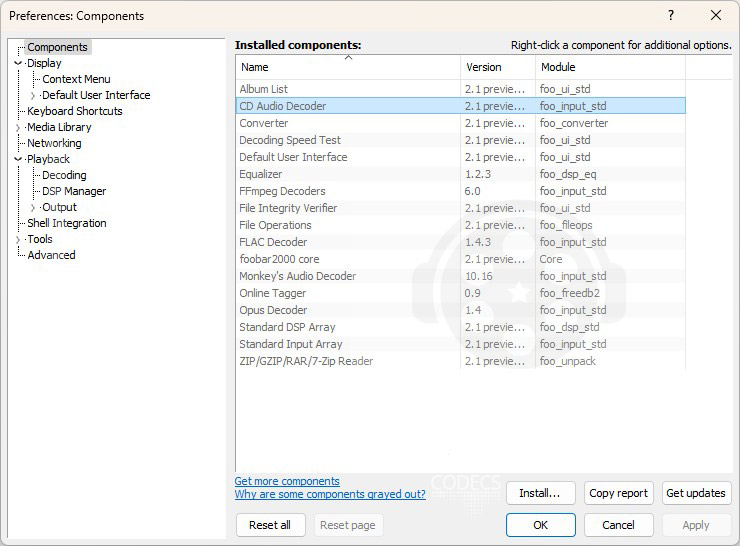The image size is (740, 546).
Task: Close the Preferences dialog
Action: 715,16
